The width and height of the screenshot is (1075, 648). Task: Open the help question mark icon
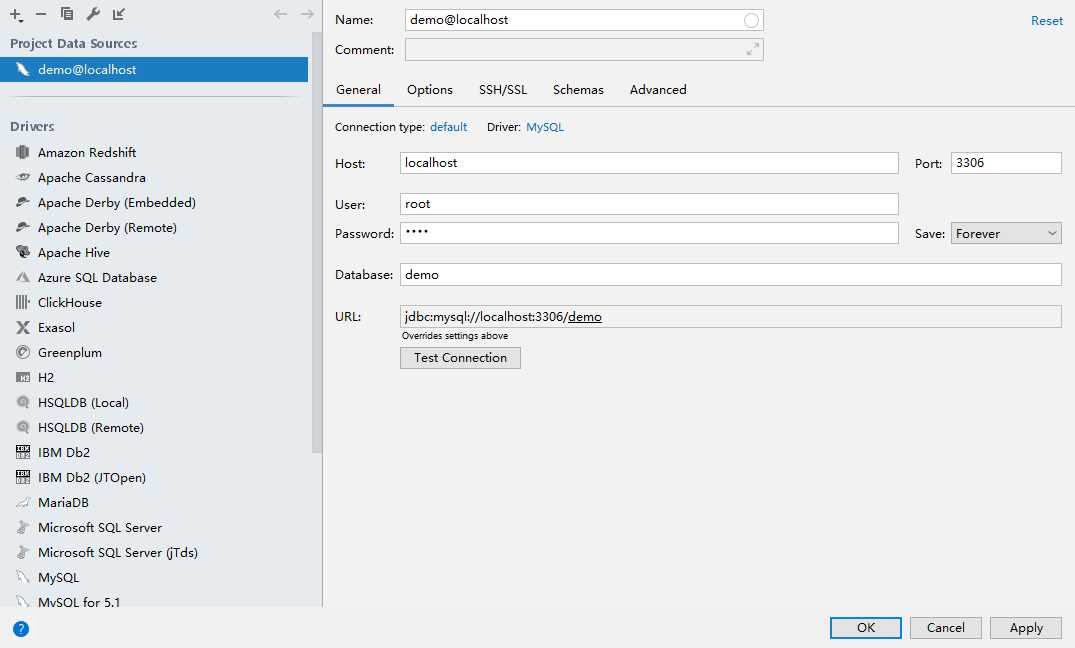(x=21, y=629)
